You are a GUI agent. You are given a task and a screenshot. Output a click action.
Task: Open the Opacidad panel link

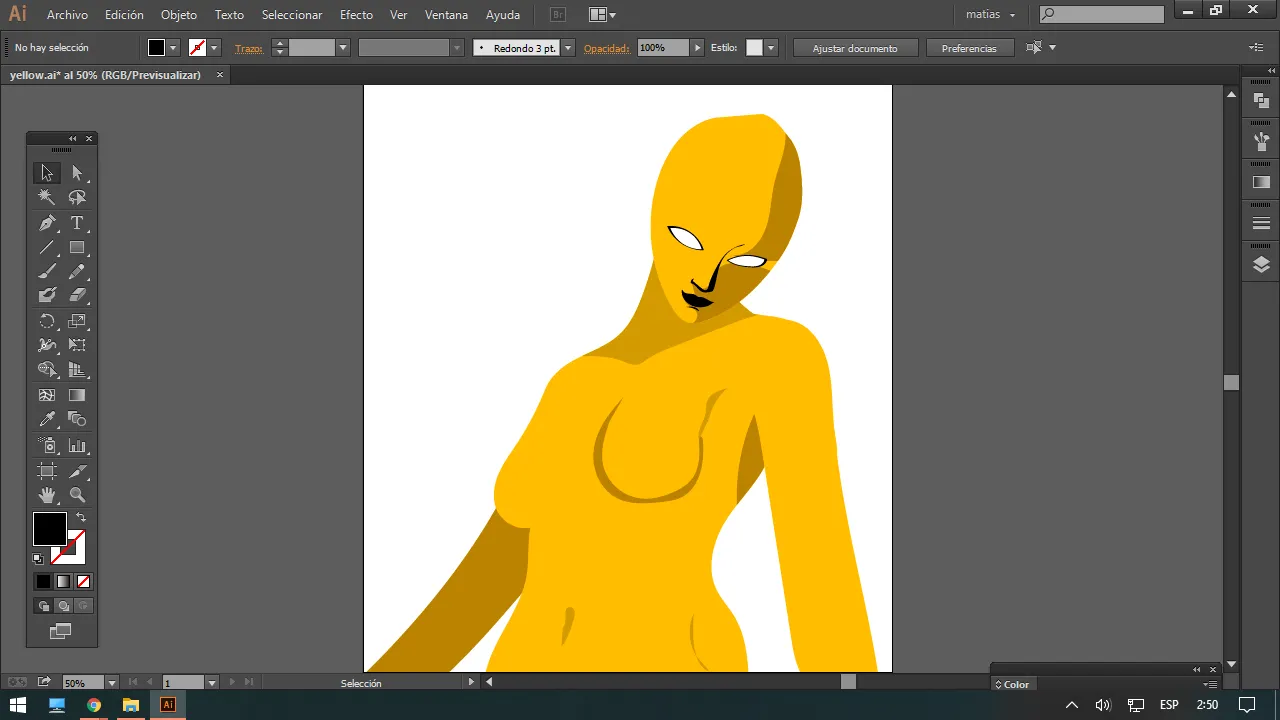pyautogui.click(x=607, y=48)
